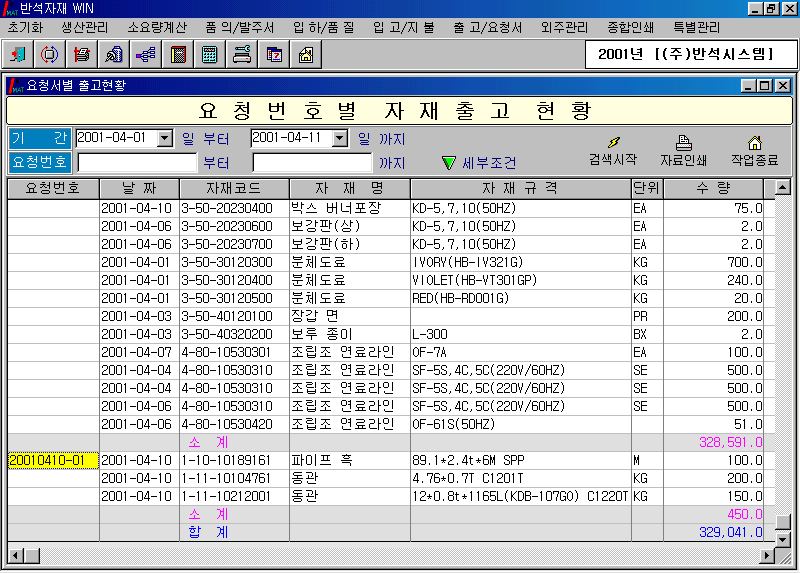Click the vertical scrollbar up arrow
The height and width of the screenshot is (573, 800).
coord(783,188)
